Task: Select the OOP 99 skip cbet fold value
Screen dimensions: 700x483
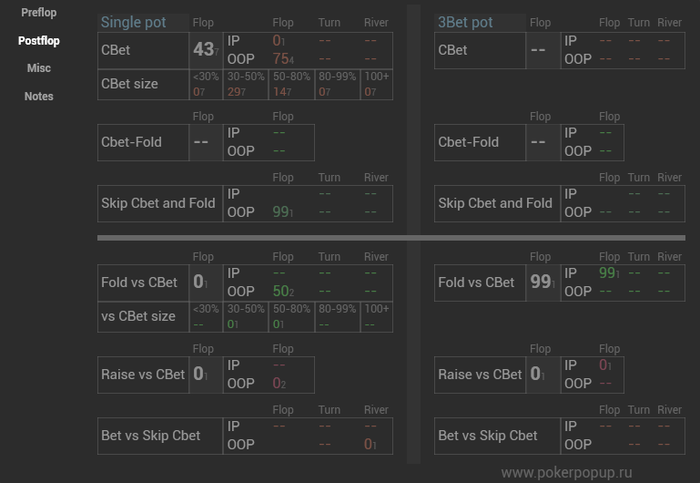Action: pos(283,212)
